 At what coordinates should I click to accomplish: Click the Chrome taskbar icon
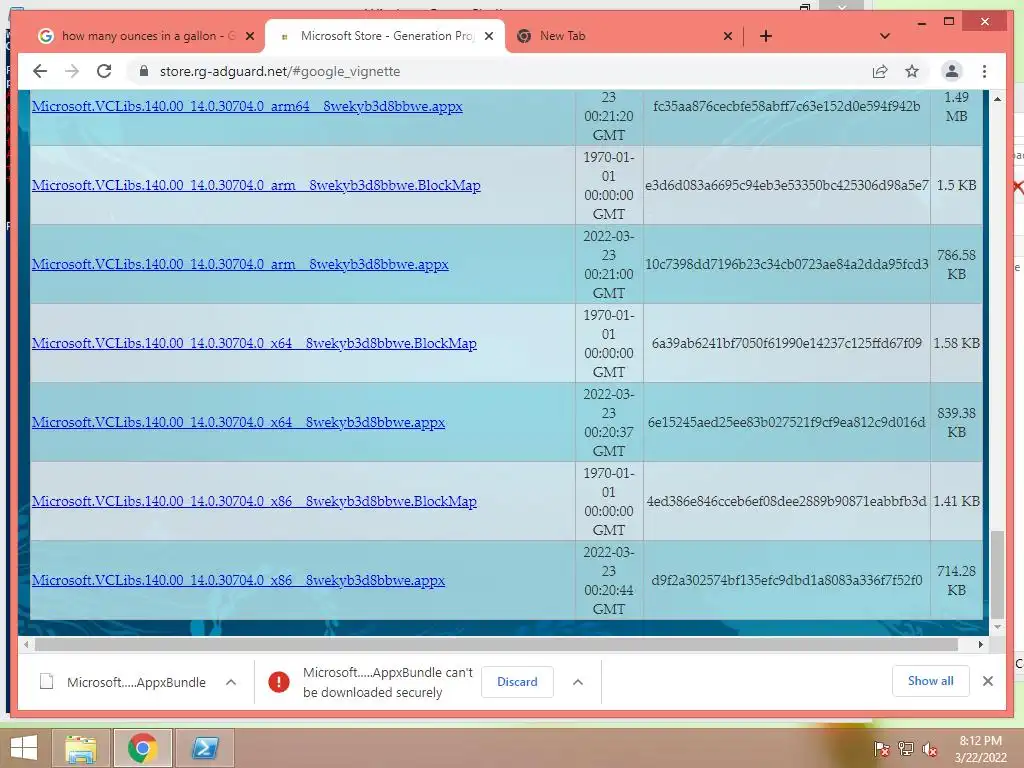[x=142, y=748]
